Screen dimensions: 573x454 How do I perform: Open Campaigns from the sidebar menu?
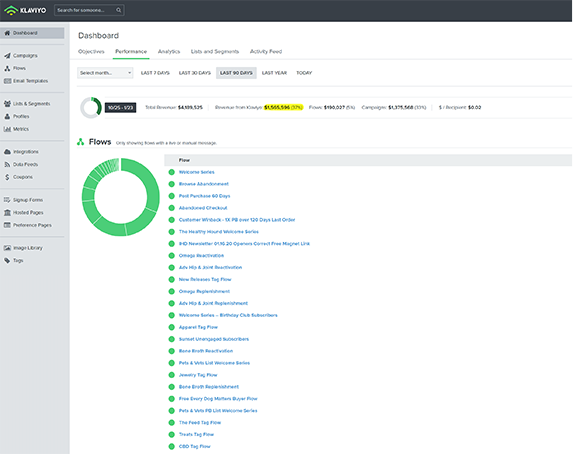tap(25, 56)
